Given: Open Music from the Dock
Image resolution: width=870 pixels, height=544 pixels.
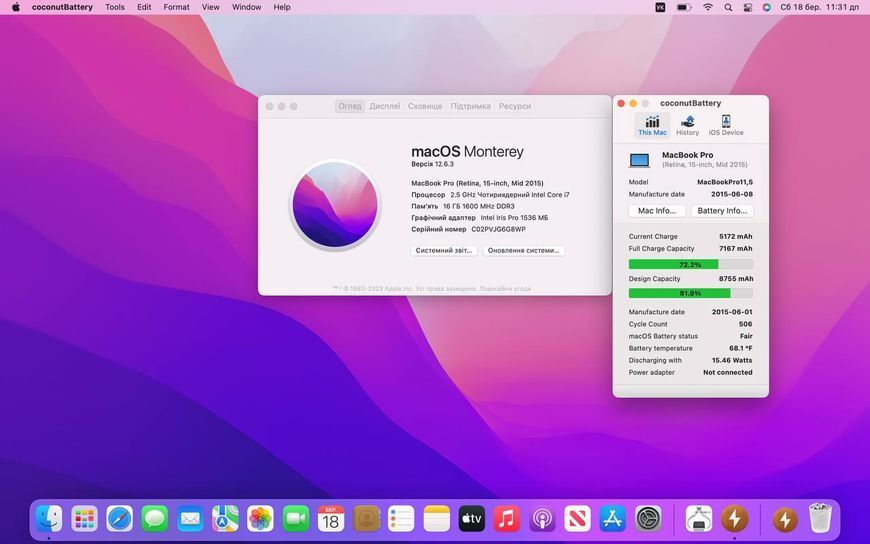Looking at the screenshot, I should 507,519.
